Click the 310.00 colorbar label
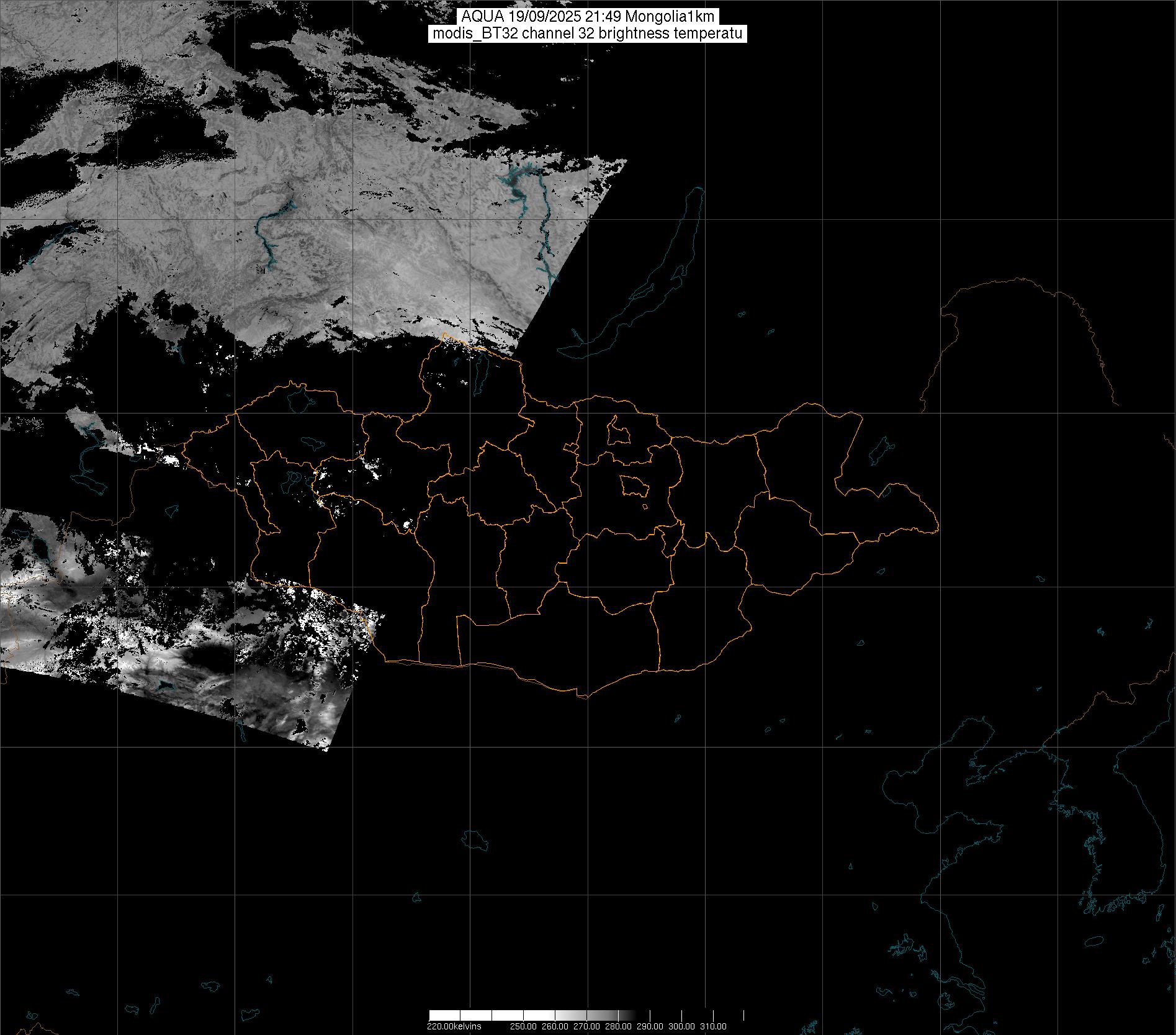This screenshot has width=1176, height=1035. tap(713, 1026)
